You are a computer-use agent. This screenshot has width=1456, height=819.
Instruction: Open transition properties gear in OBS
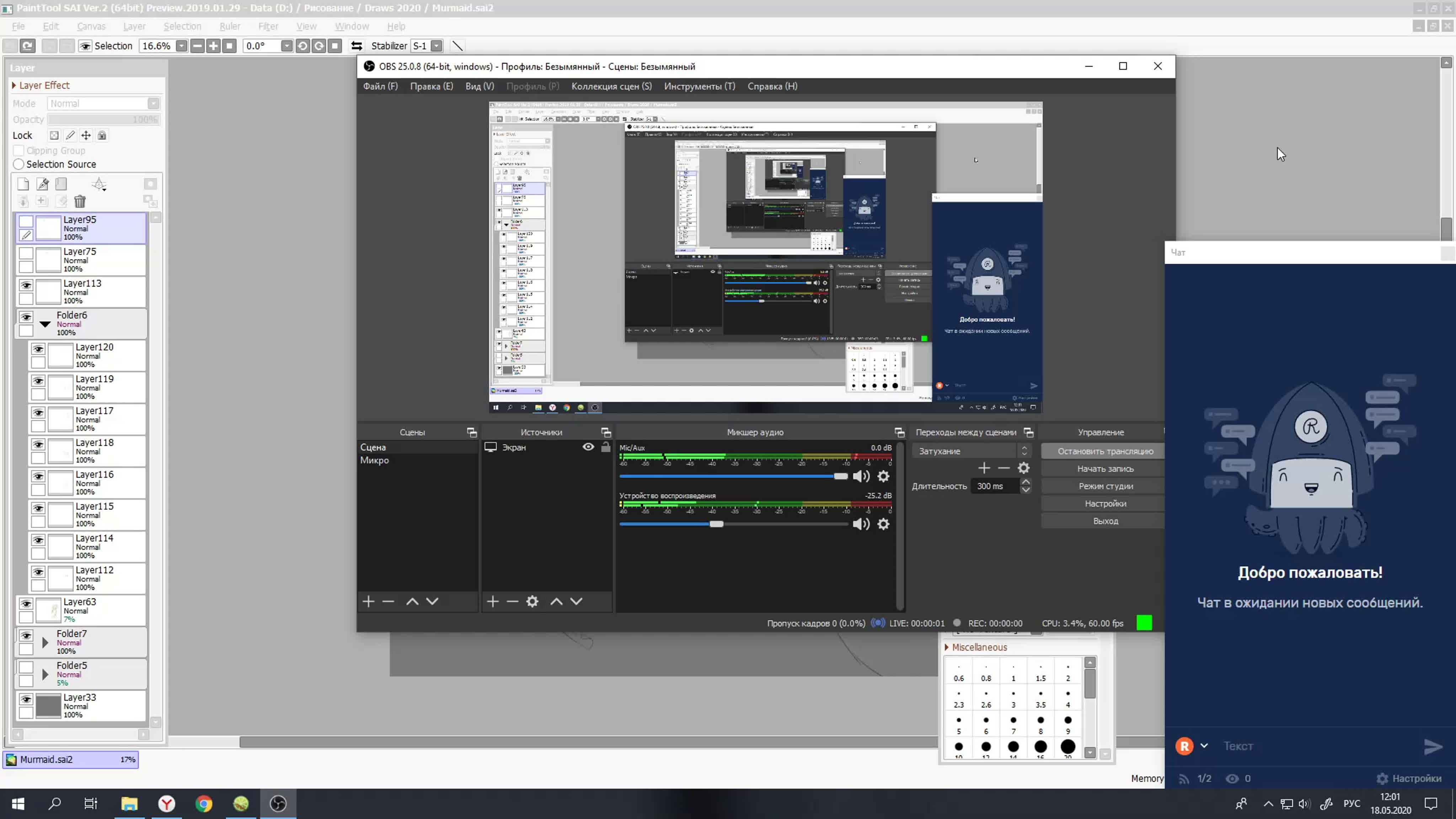(x=1024, y=469)
